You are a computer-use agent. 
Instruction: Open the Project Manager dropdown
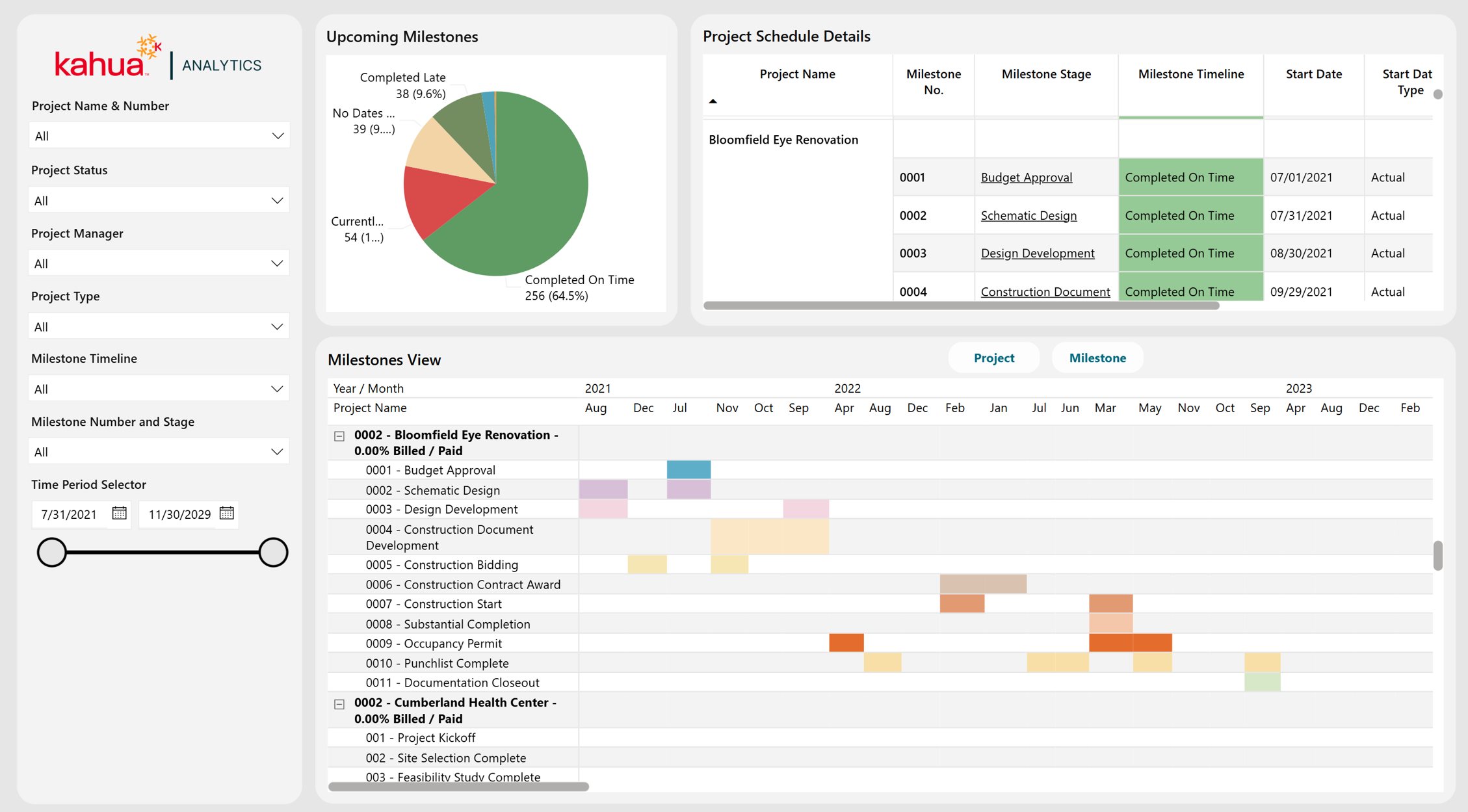159,263
